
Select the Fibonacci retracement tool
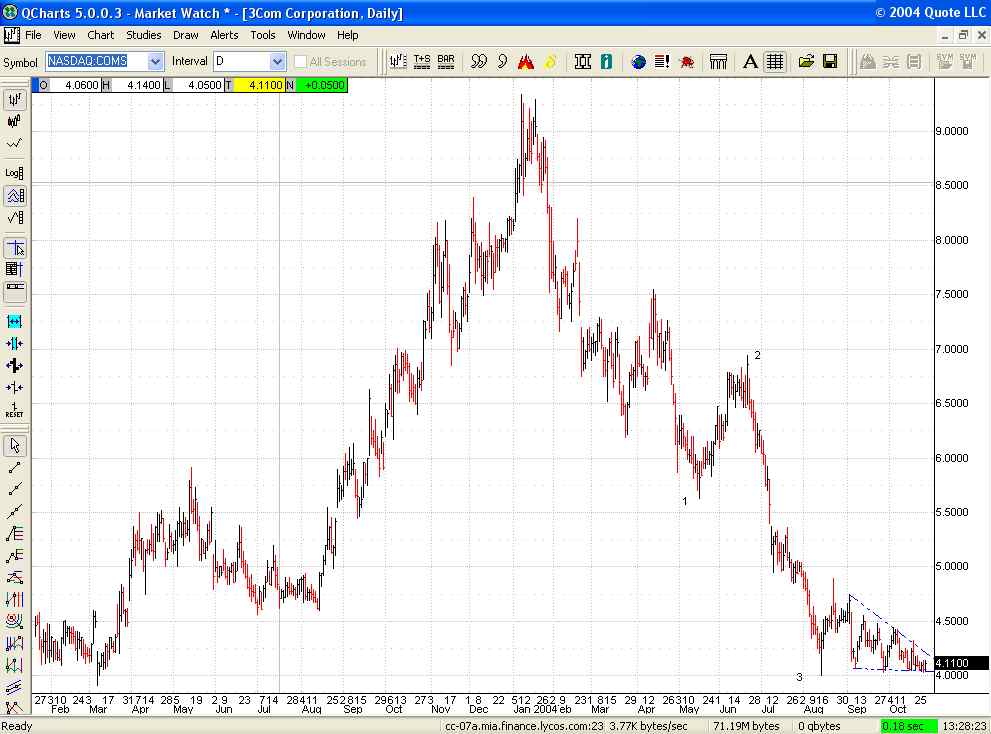14,534
